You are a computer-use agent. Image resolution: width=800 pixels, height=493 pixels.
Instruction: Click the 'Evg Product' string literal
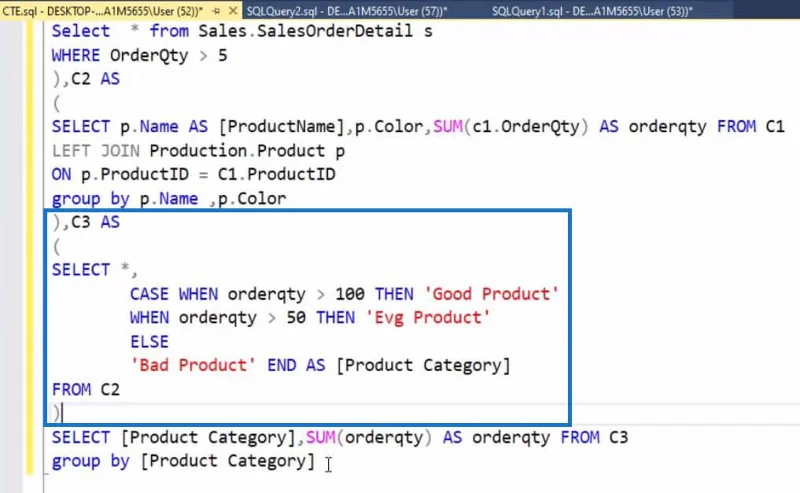coord(428,318)
